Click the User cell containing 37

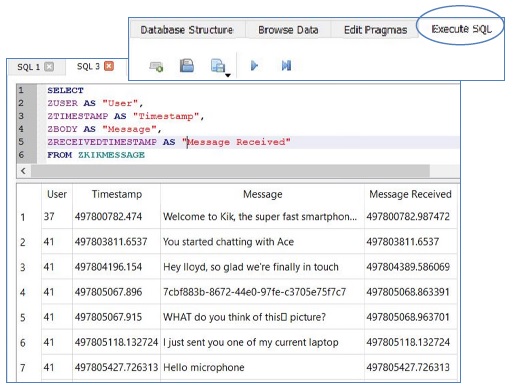pos(57,217)
